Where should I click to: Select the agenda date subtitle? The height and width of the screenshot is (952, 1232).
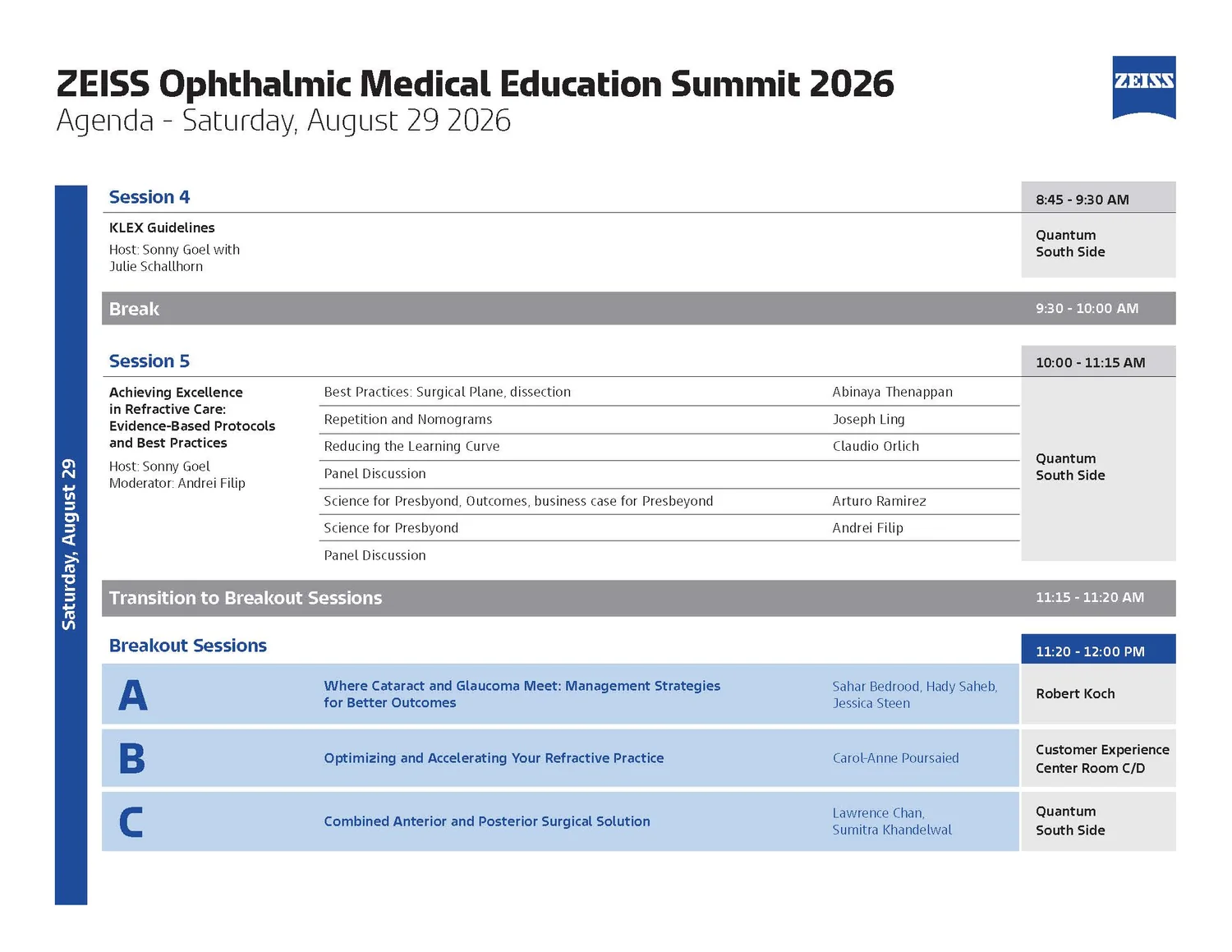tap(283, 121)
